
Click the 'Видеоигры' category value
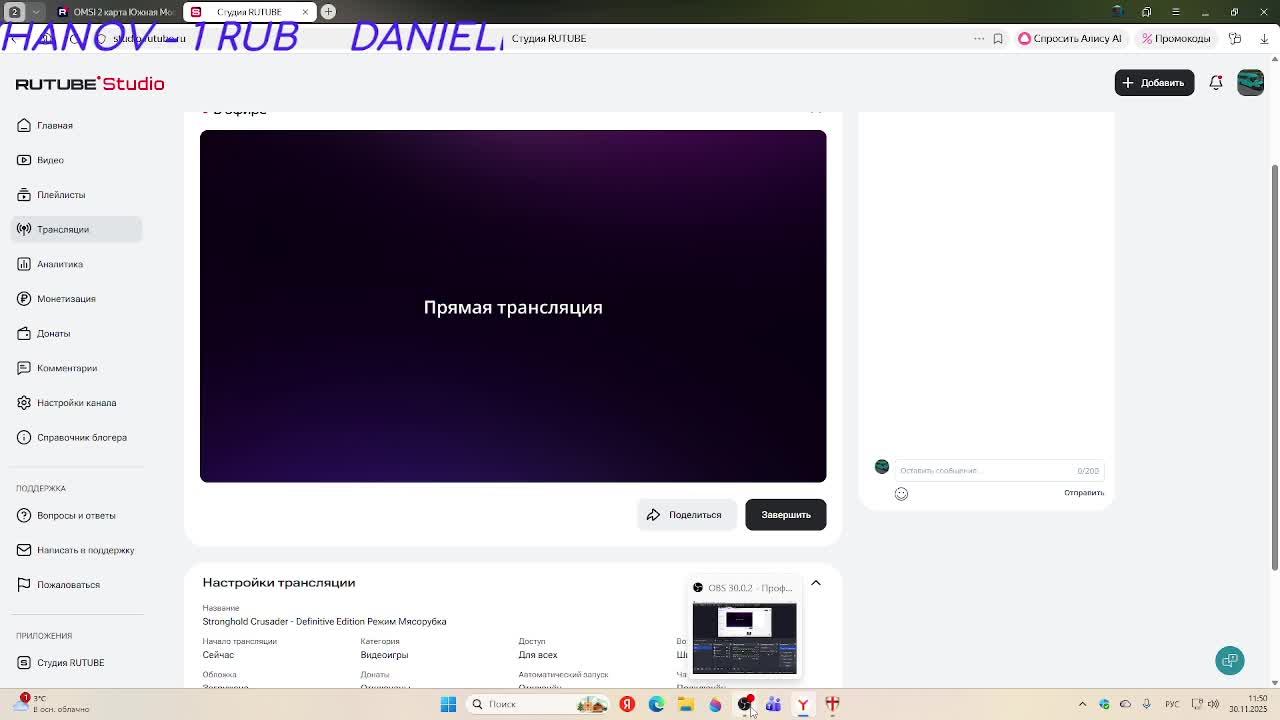pyautogui.click(x=384, y=655)
